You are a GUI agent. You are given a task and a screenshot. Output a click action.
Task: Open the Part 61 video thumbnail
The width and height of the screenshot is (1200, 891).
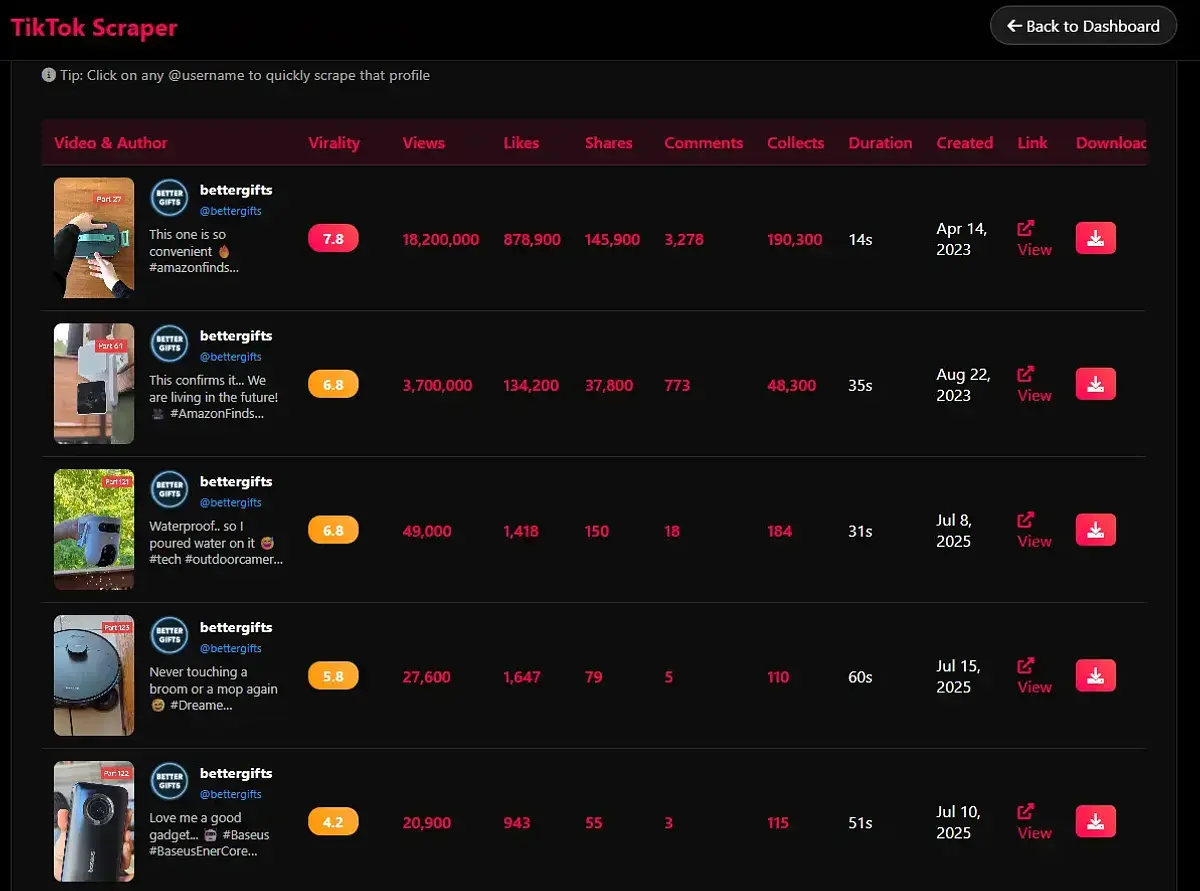pyautogui.click(x=94, y=384)
